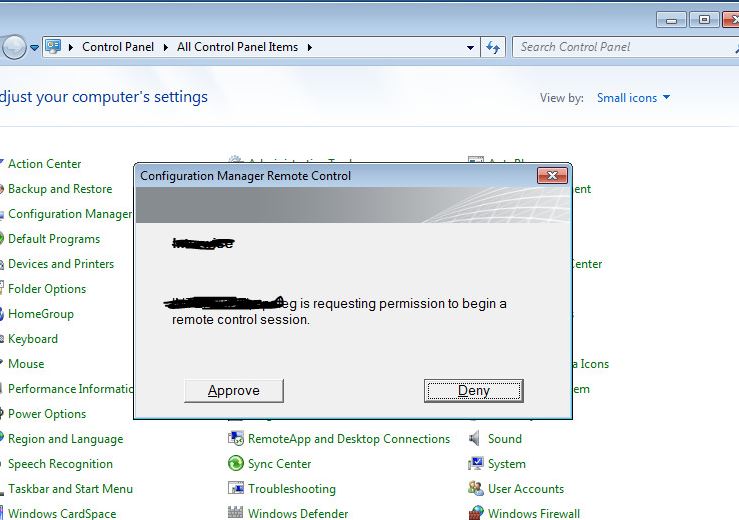Close the Configuration Manager Remote Control dialog

tap(552, 176)
